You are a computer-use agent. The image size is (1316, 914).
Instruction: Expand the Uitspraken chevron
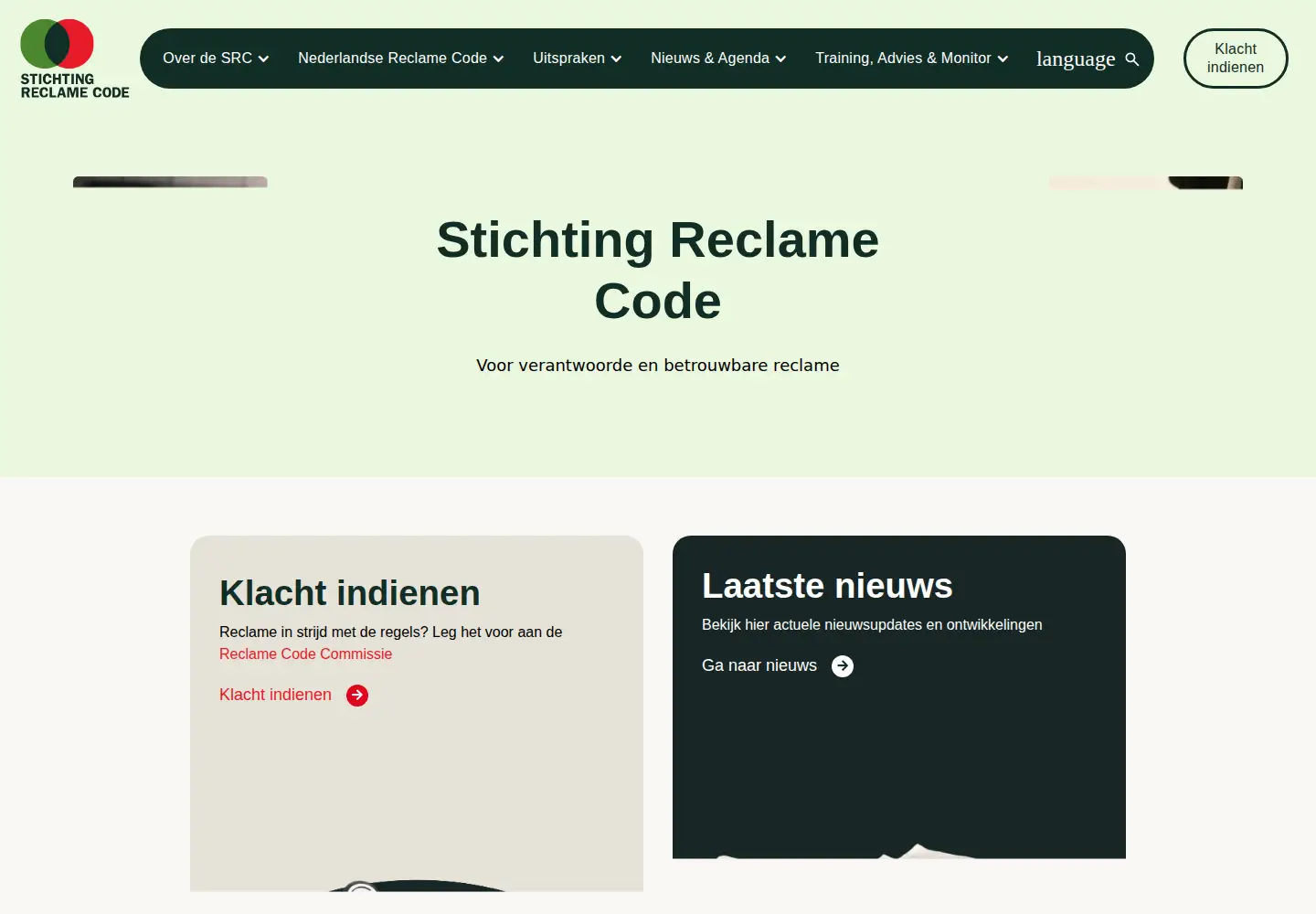pyautogui.click(x=616, y=58)
